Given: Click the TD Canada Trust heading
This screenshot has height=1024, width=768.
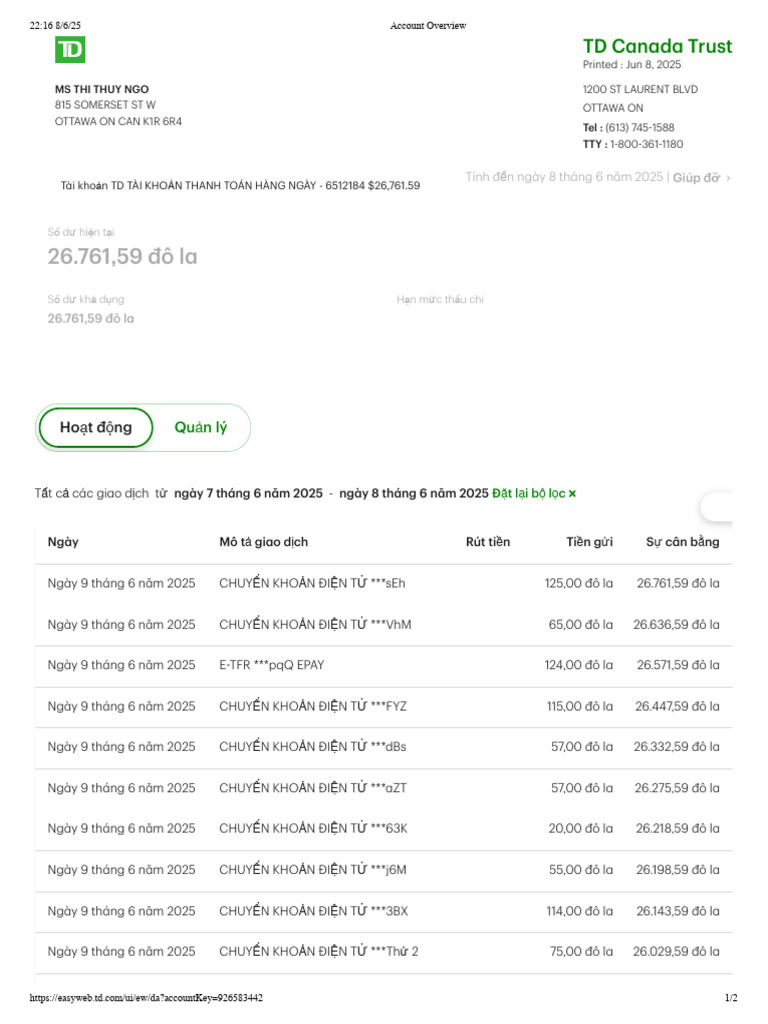Looking at the screenshot, I should 658,46.
